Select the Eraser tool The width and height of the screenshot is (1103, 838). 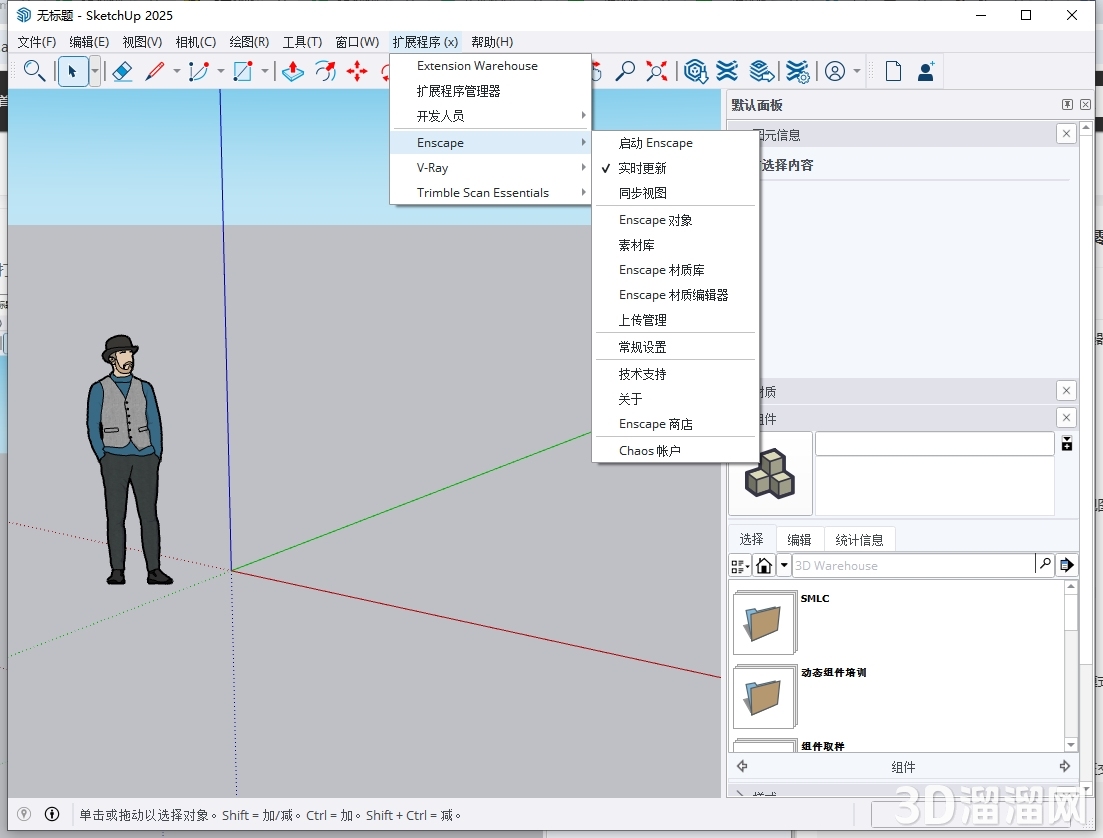point(122,71)
